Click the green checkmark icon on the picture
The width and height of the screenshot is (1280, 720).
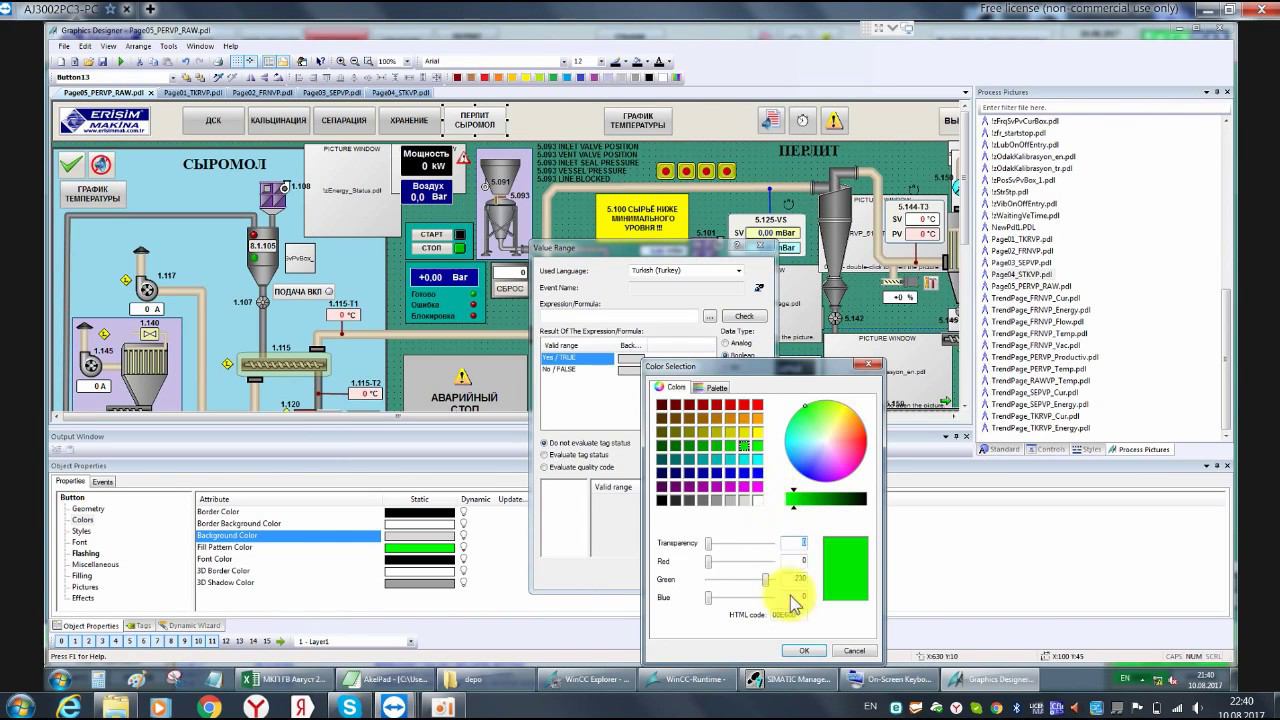coord(71,164)
